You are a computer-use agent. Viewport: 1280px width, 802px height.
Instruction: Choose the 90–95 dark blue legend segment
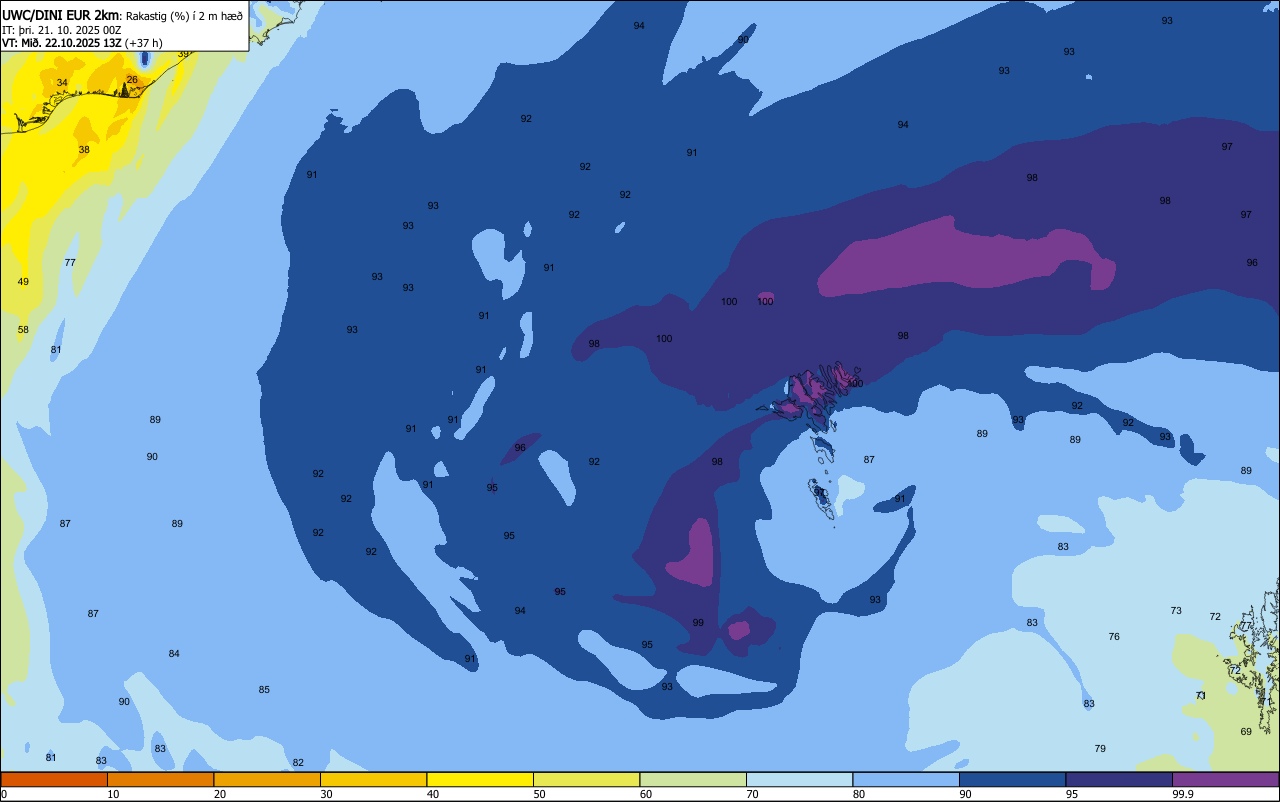coord(1012,779)
